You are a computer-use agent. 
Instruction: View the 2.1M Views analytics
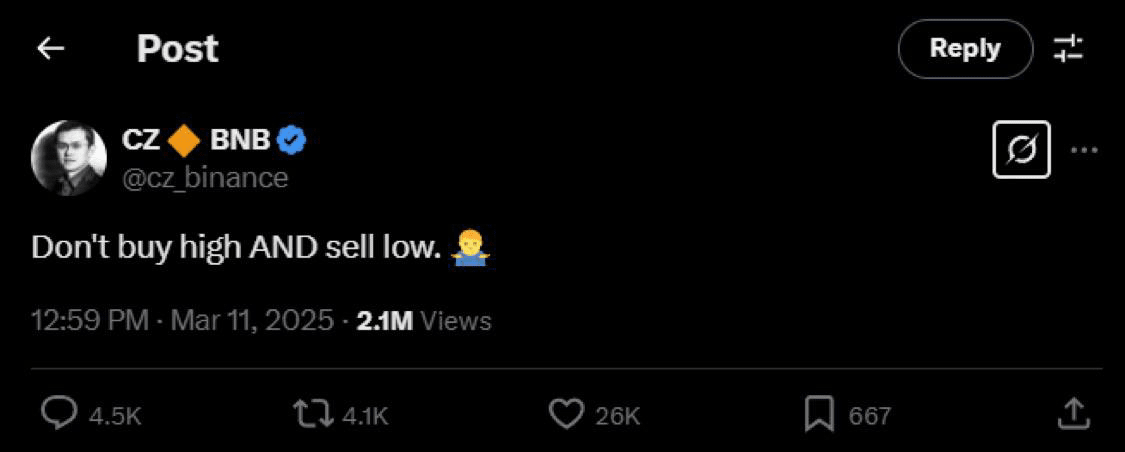pyautogui.click(x=424, y=321)
